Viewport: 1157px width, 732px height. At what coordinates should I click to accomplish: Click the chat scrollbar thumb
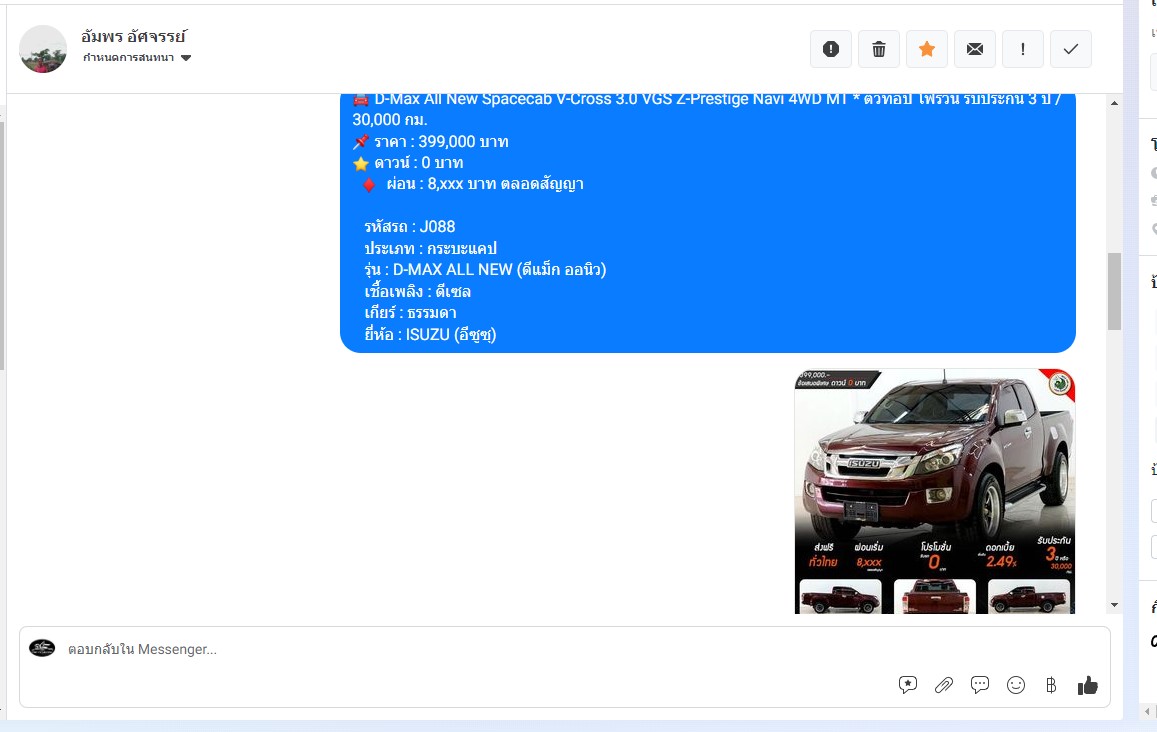coord(1114,291)
